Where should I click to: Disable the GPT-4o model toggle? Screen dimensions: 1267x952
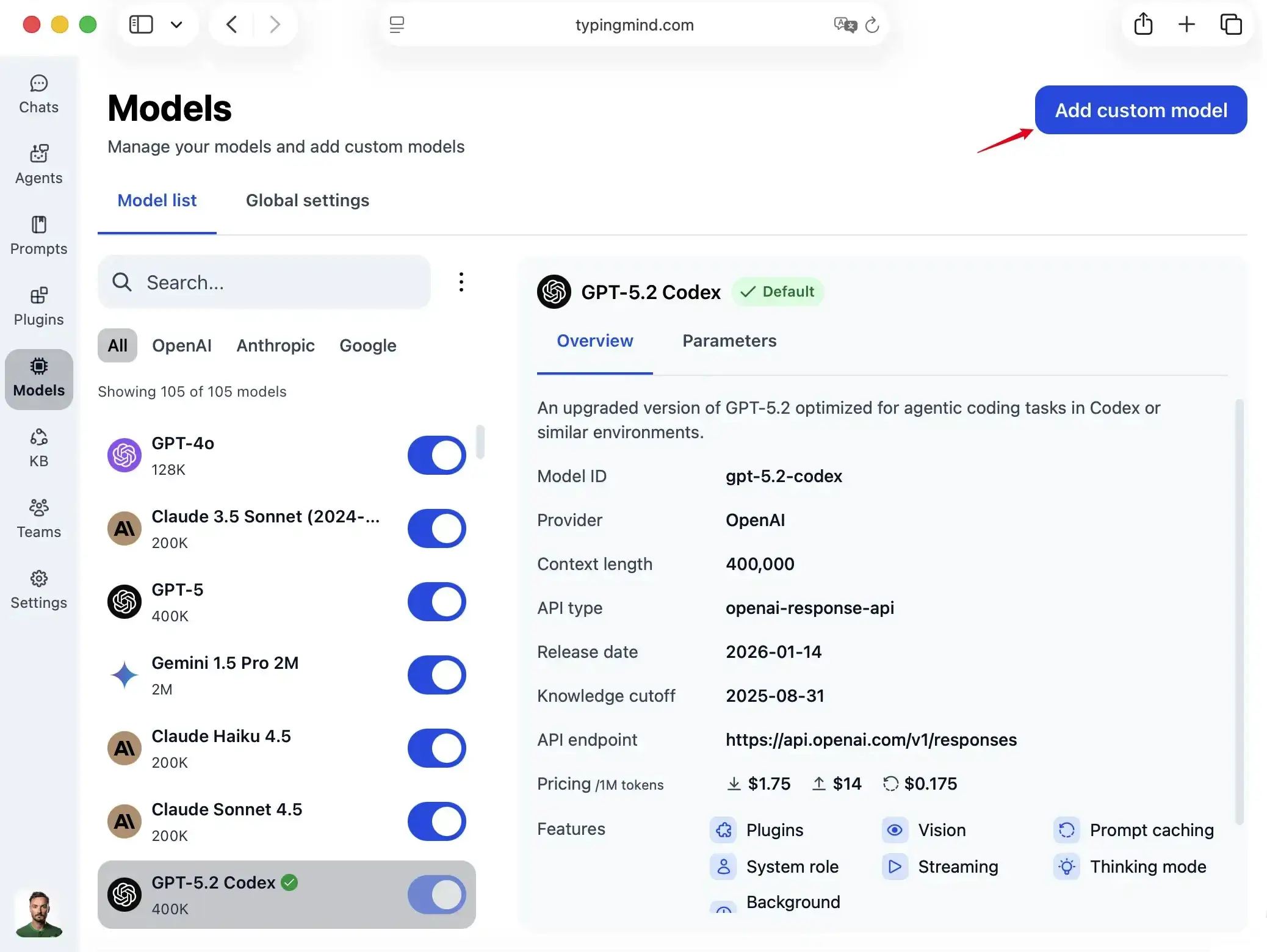(x=436, y=455)
